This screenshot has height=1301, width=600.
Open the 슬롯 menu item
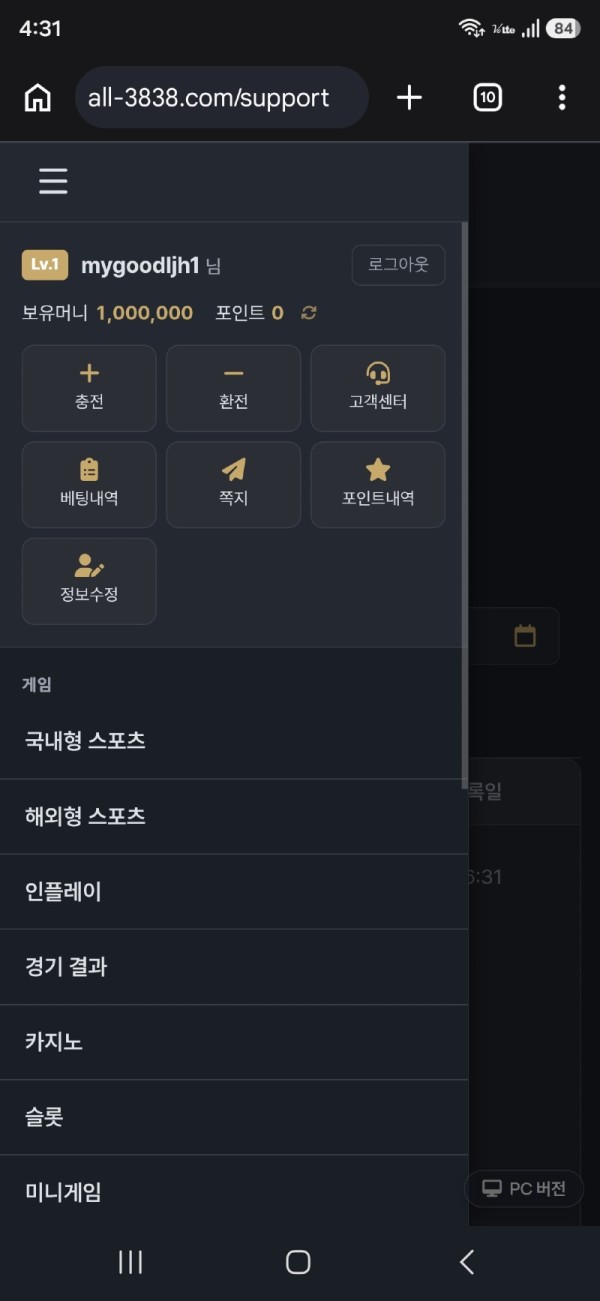click(234, 1117)
